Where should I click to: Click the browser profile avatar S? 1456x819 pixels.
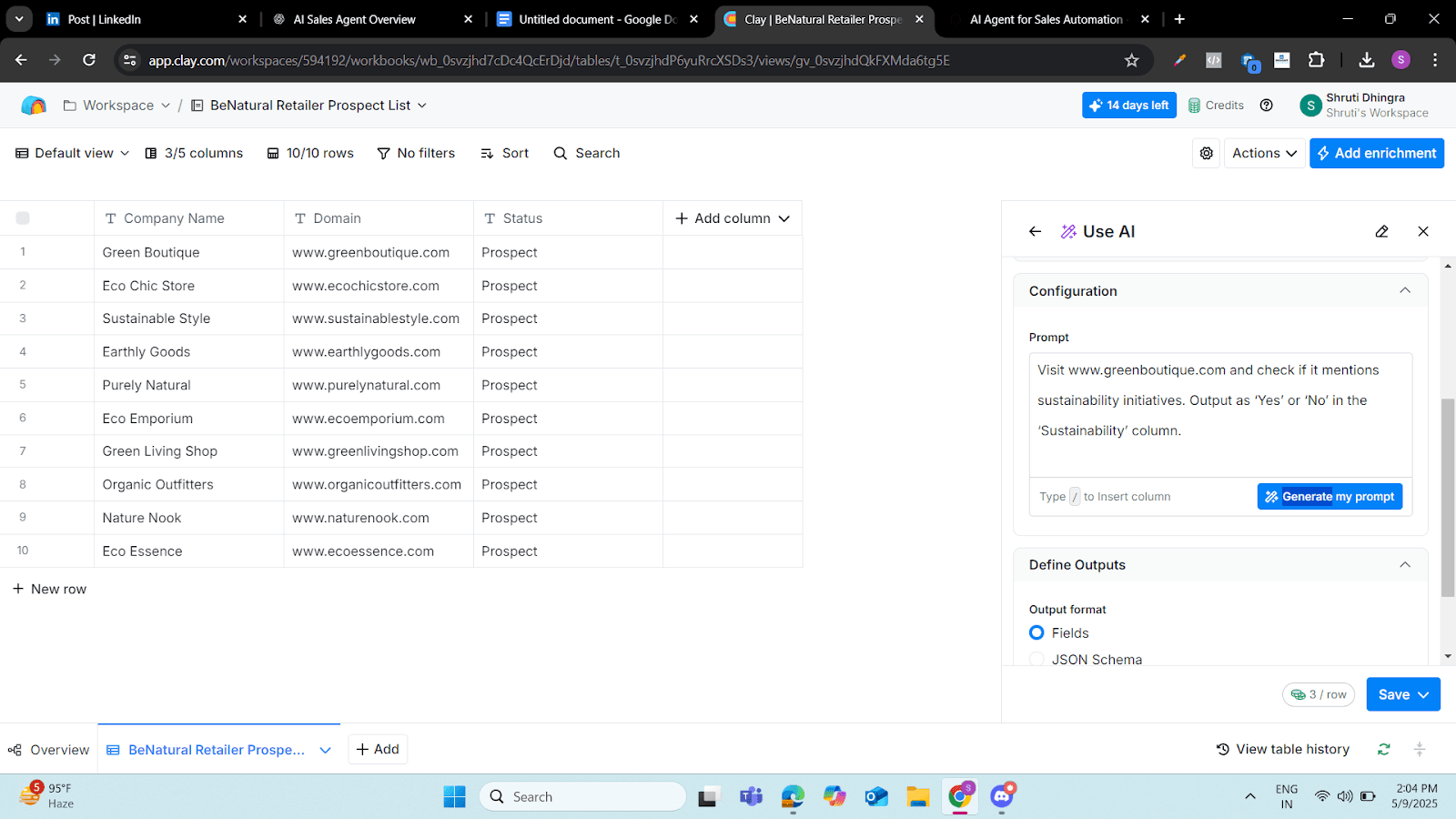[1401, 60]
